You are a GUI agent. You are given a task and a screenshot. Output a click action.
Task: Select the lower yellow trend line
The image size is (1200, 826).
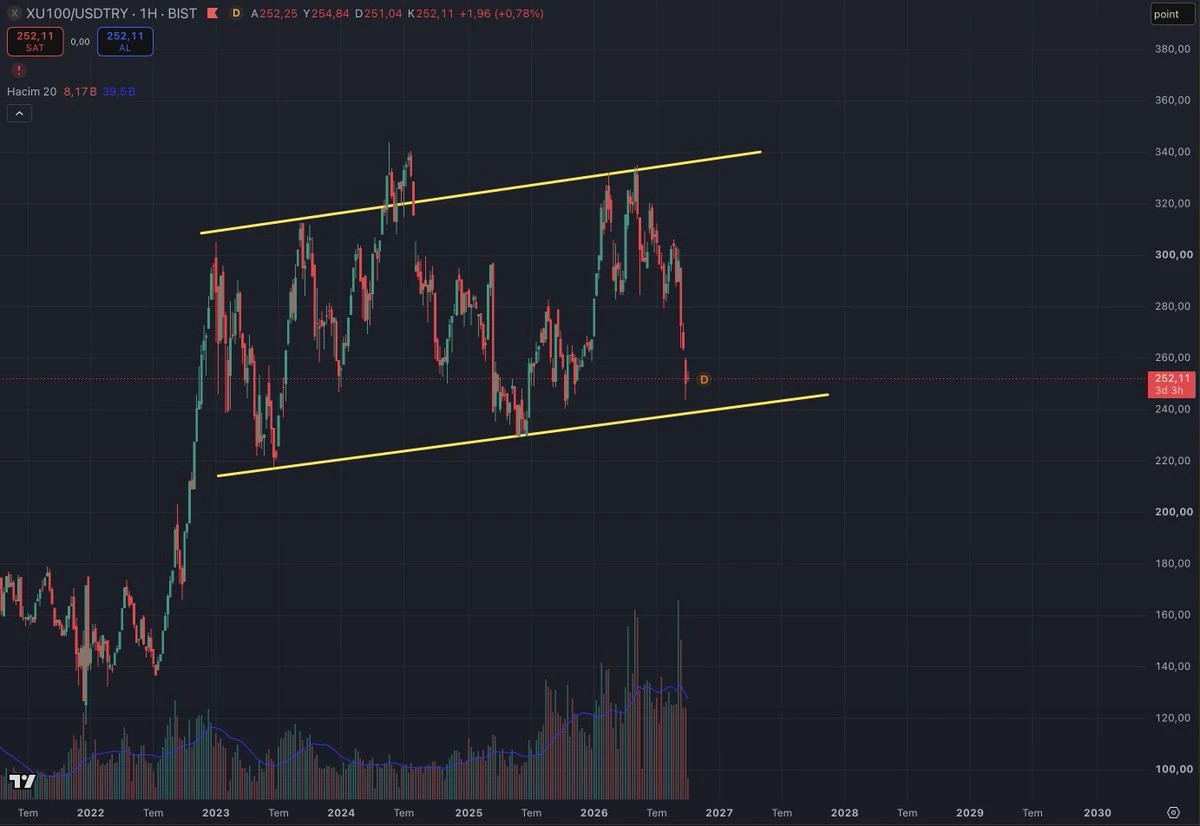(522, 435)
